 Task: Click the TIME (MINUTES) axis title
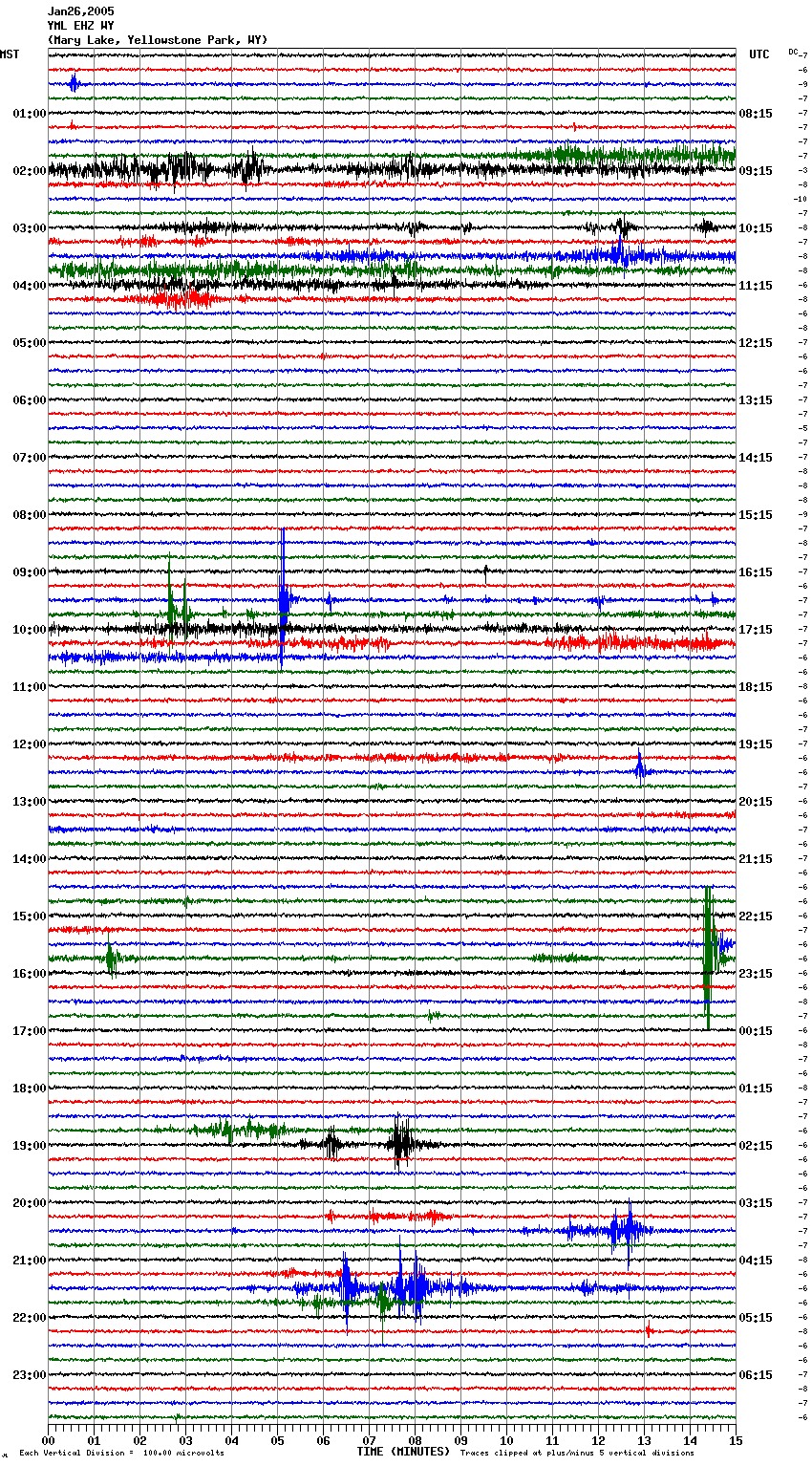402,1452
